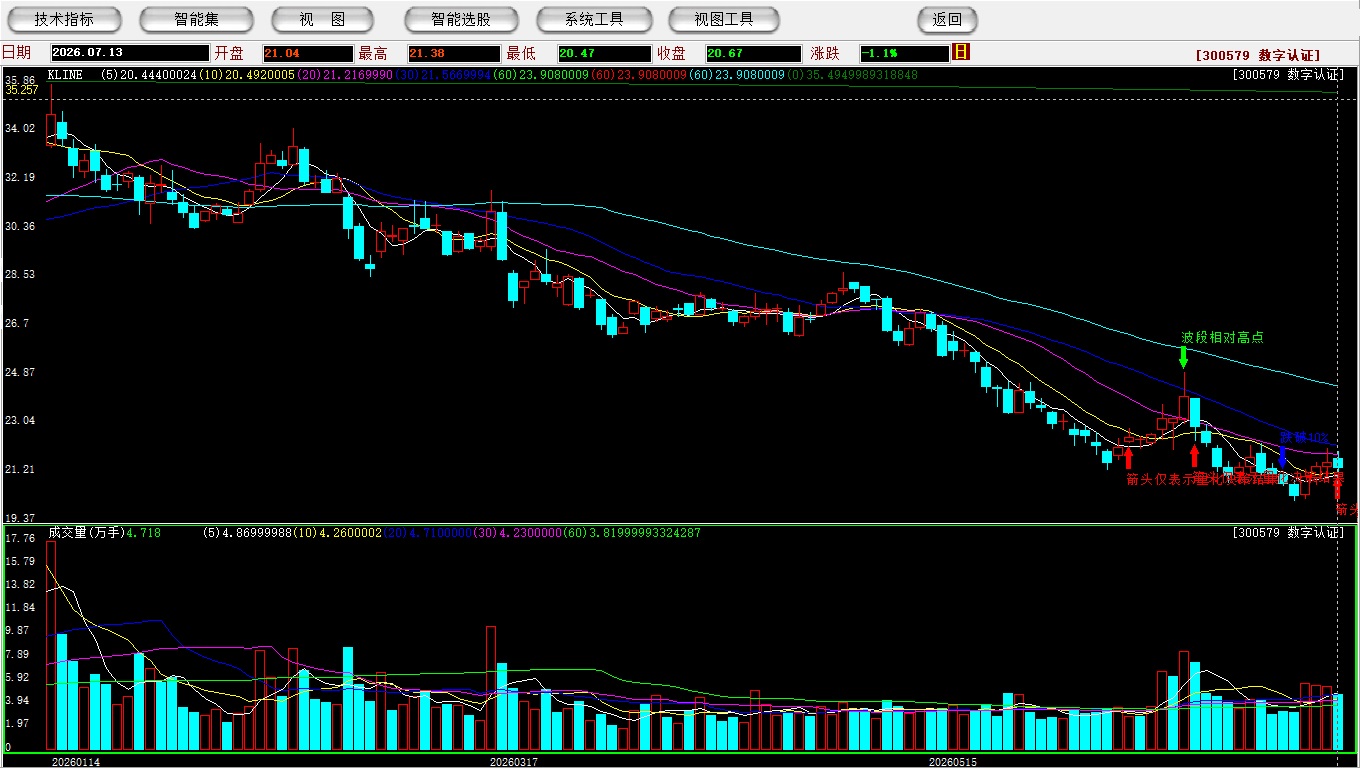
Task: Open the 技术指标 menu button
Action: (x=64, y=19)
